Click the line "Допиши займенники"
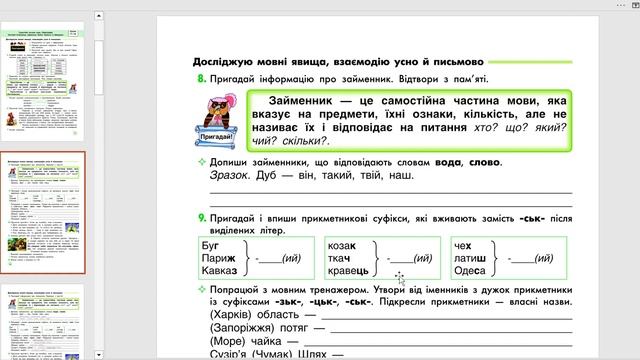This screenshot has width=640, height=360. (356, 162)
